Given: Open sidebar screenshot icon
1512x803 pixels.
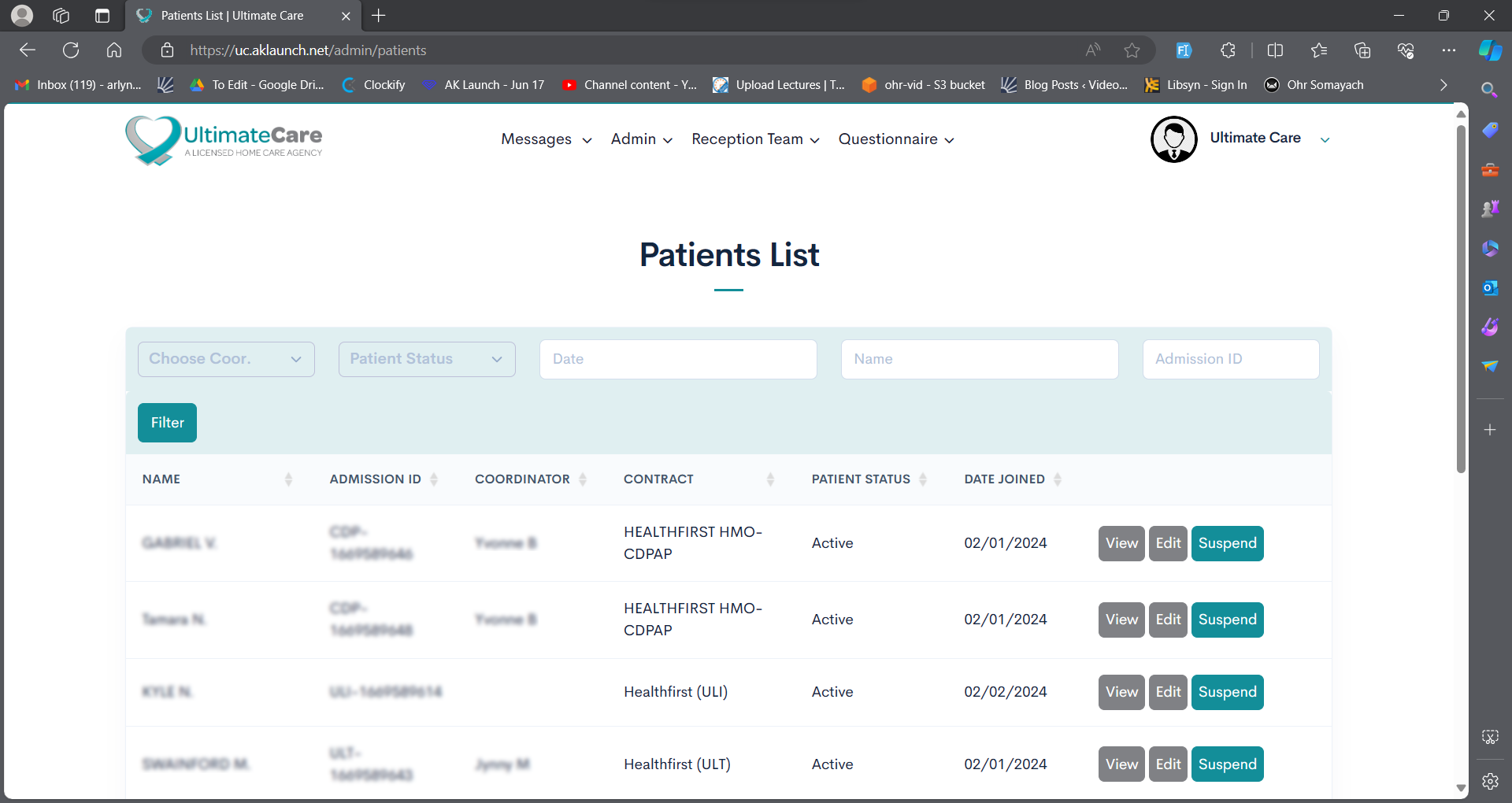Looking at the screenshot, I should pyautogui.click(x=1490, y=737).
